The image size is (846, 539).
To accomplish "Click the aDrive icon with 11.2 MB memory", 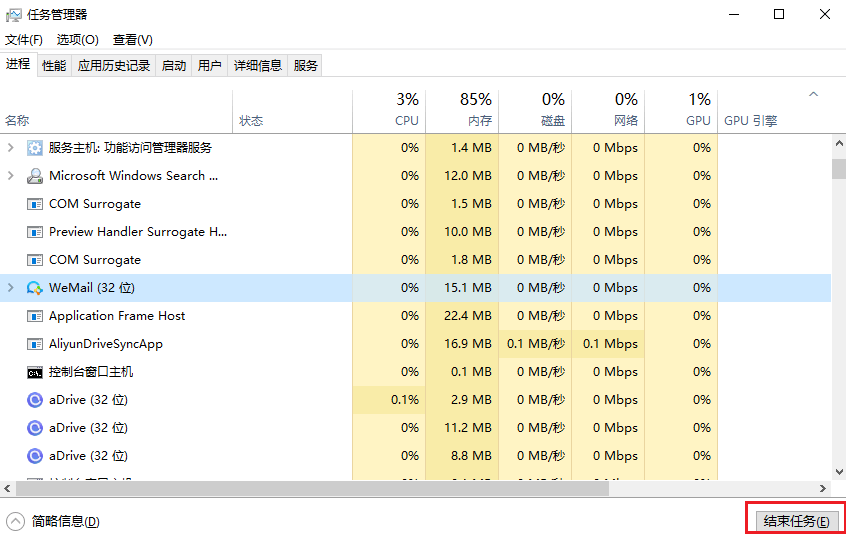I will pos(35,428).
